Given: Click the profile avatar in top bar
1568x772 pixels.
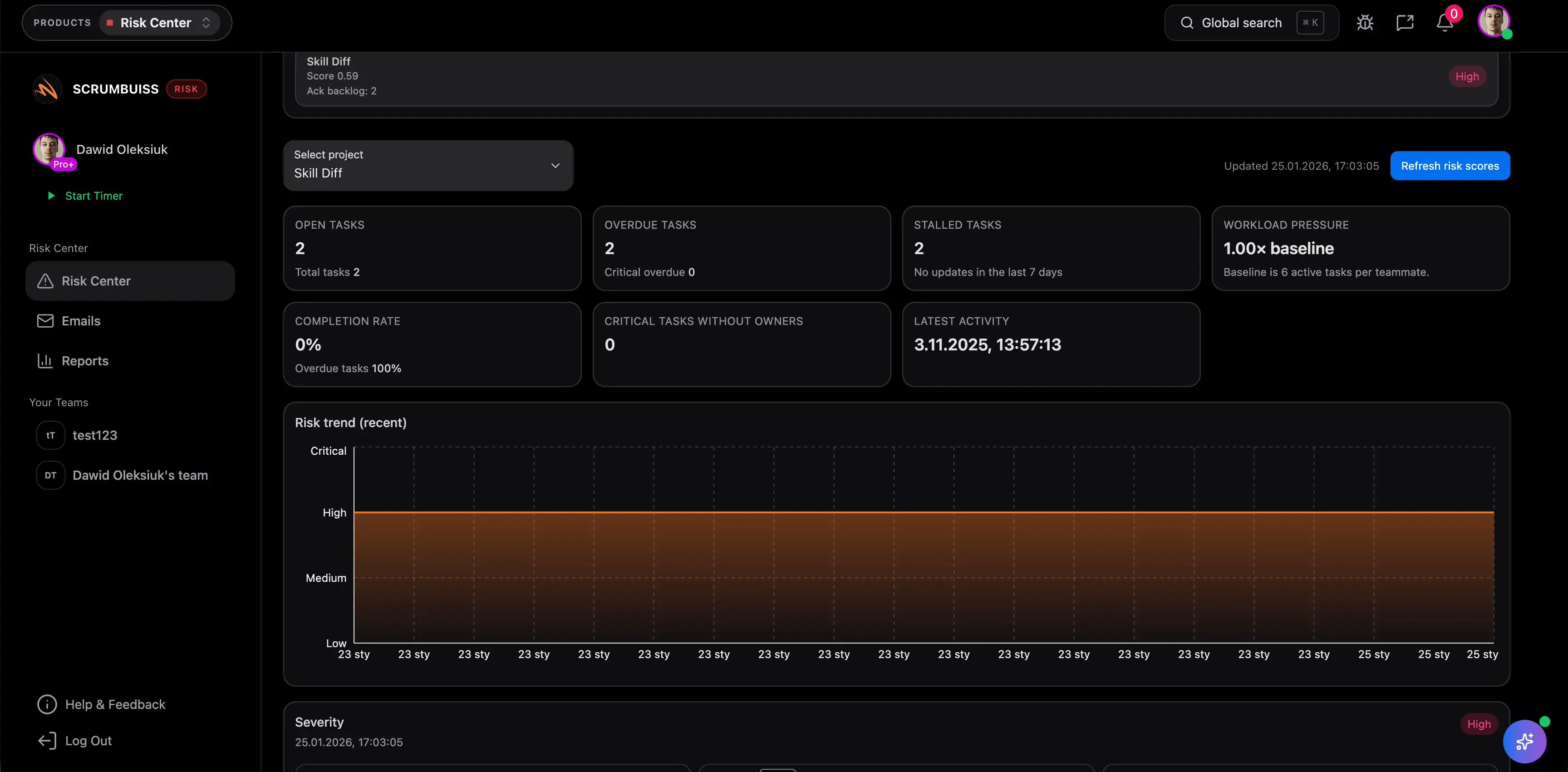Looking at the screenshot, I should click(1493, 22).
